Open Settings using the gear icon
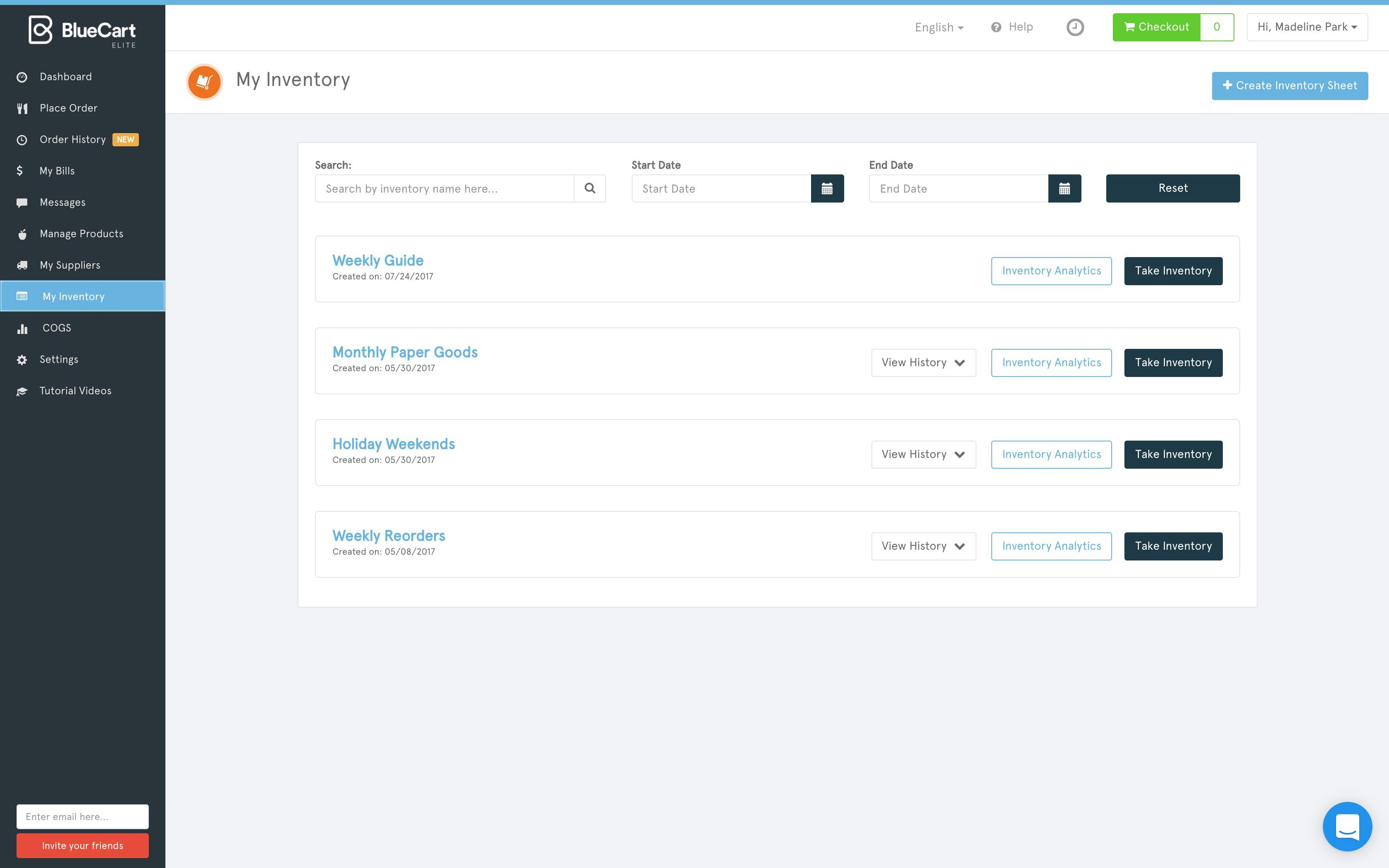 (x=22, y=359)
